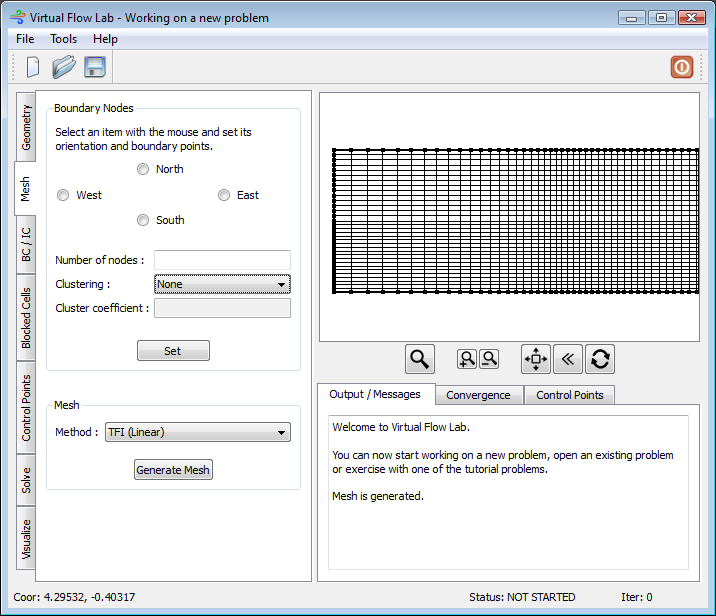Save the problem with the floppy disk icon

click(x=95, y=67)
